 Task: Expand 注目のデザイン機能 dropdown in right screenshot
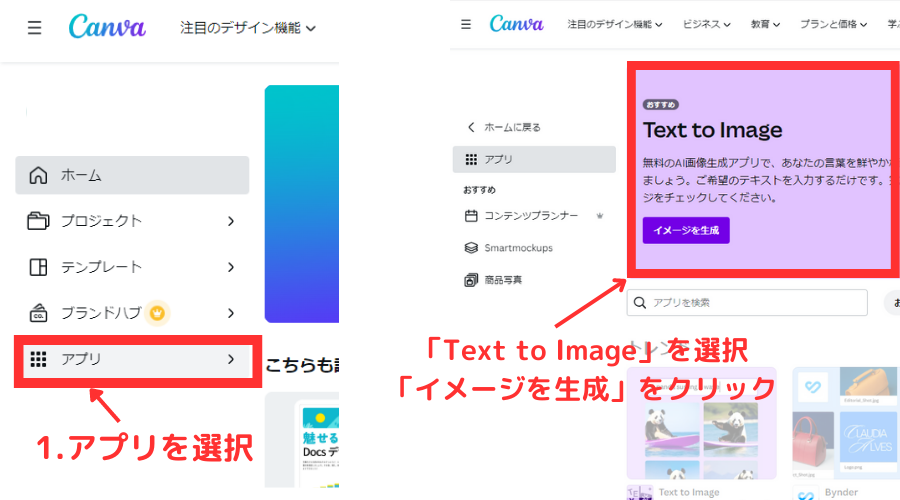(x=615, y=24)
